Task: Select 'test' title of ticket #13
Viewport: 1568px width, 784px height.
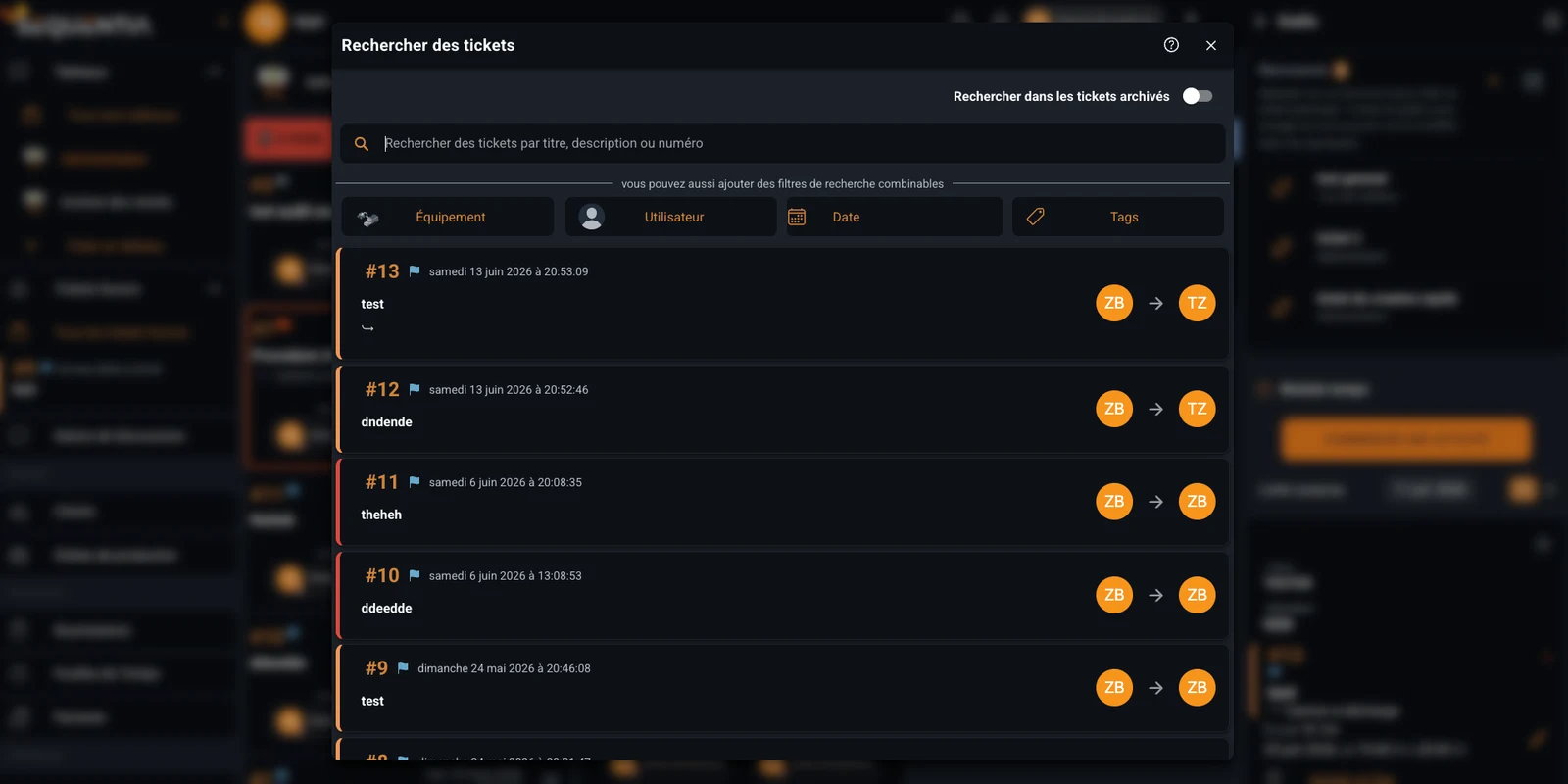Action: pos(372,305)
